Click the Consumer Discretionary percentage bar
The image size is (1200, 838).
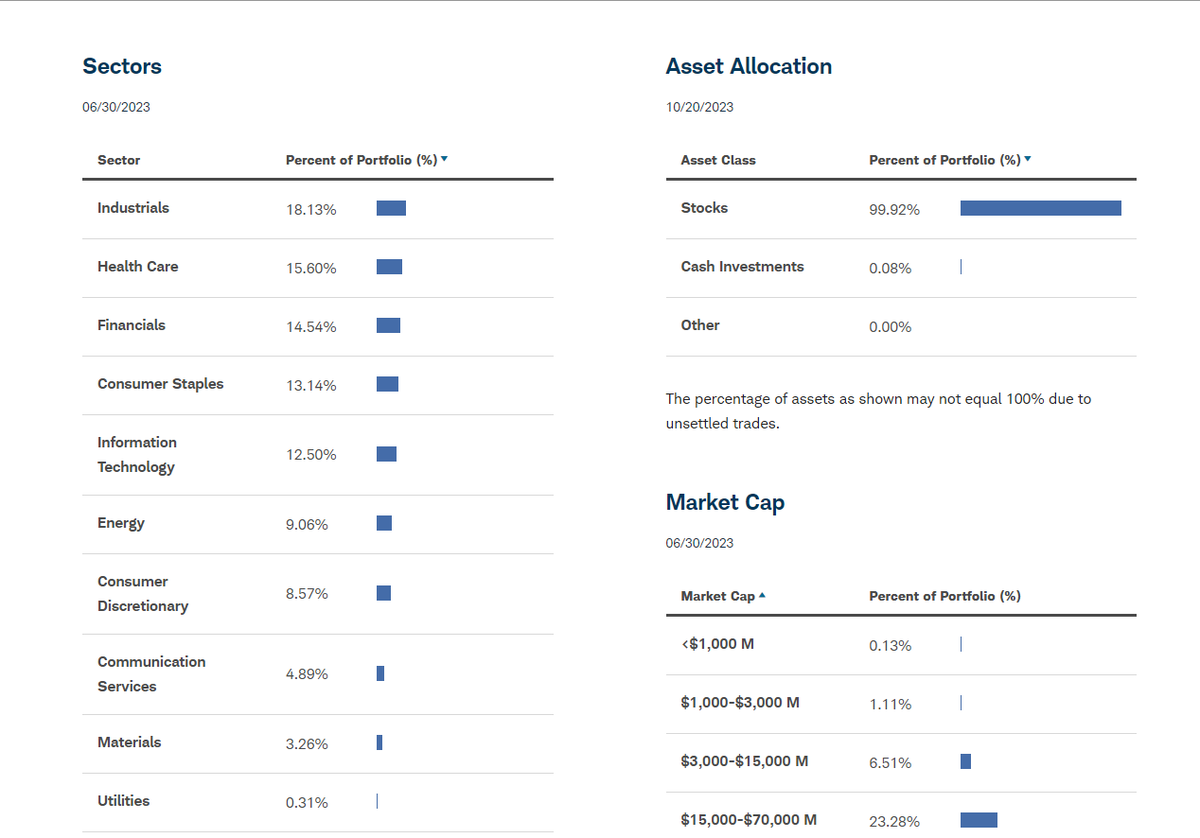(x=383, y=592)
